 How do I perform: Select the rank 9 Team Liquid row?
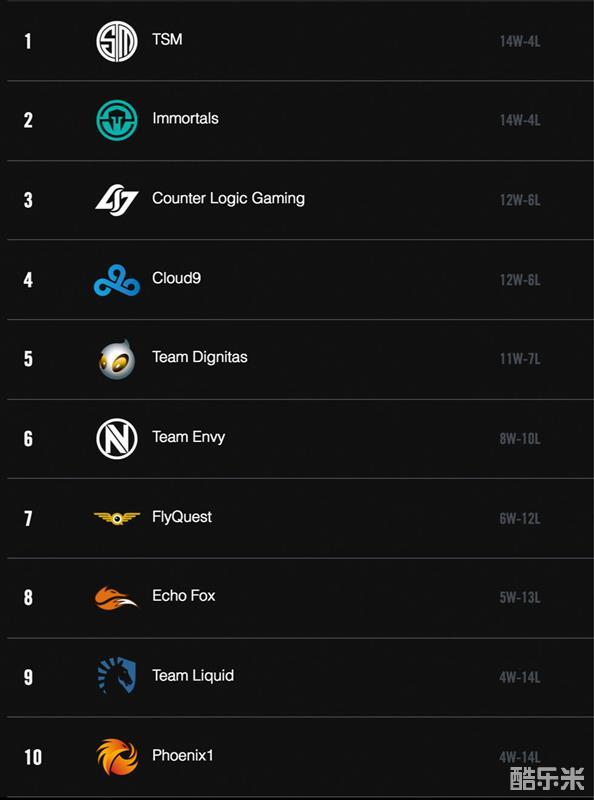click(300, 677)
